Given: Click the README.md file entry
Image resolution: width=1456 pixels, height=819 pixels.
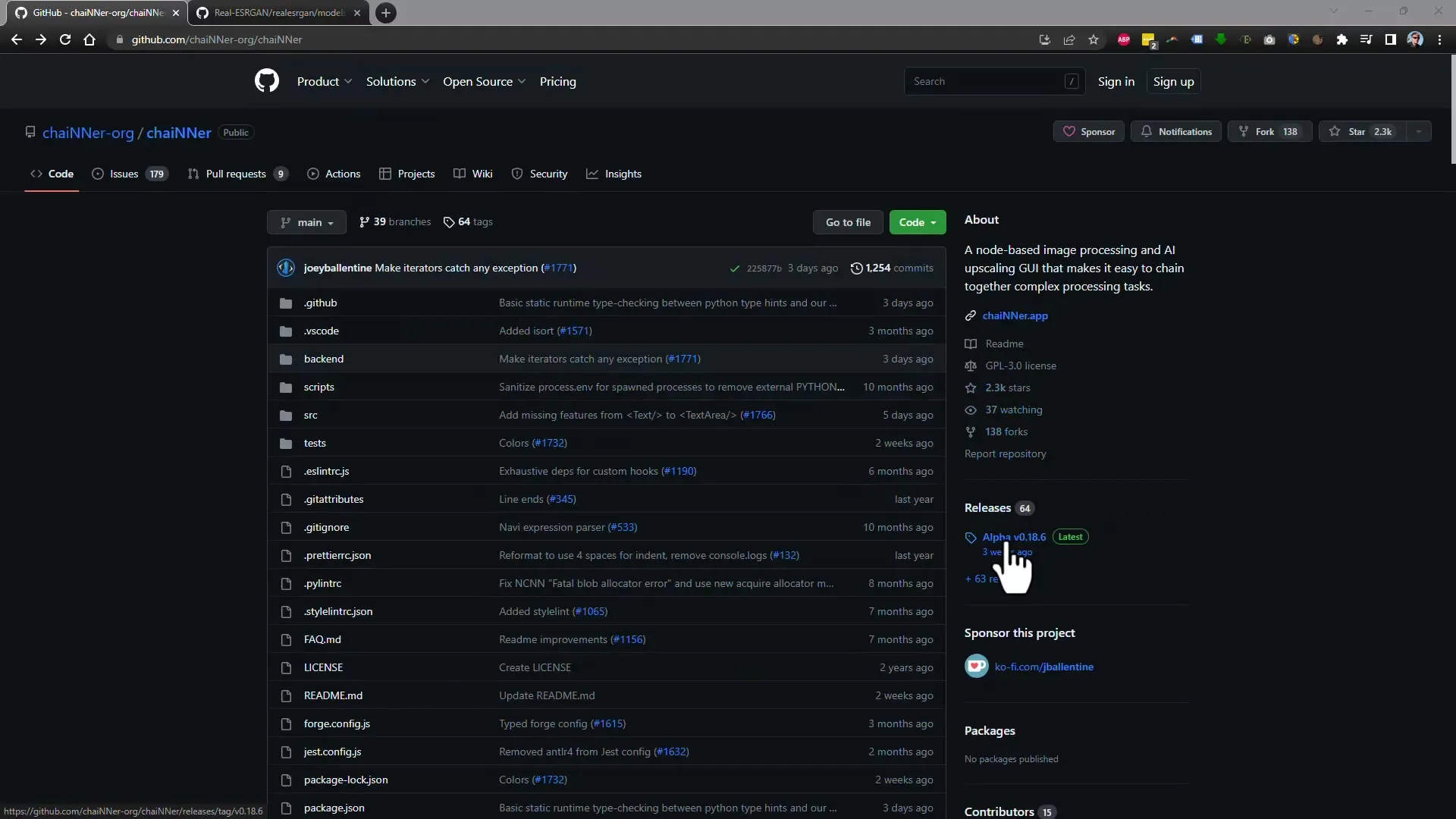Looking at the screenshot, I should 333,695.
